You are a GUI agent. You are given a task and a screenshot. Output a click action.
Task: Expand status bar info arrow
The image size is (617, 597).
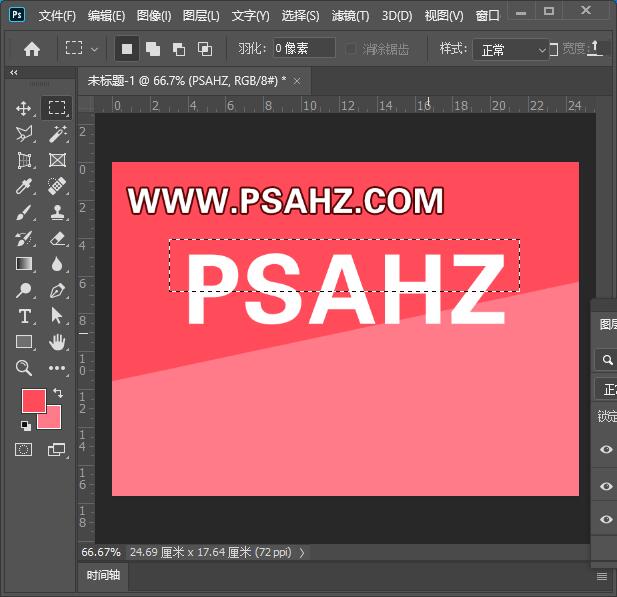point(302,553)
